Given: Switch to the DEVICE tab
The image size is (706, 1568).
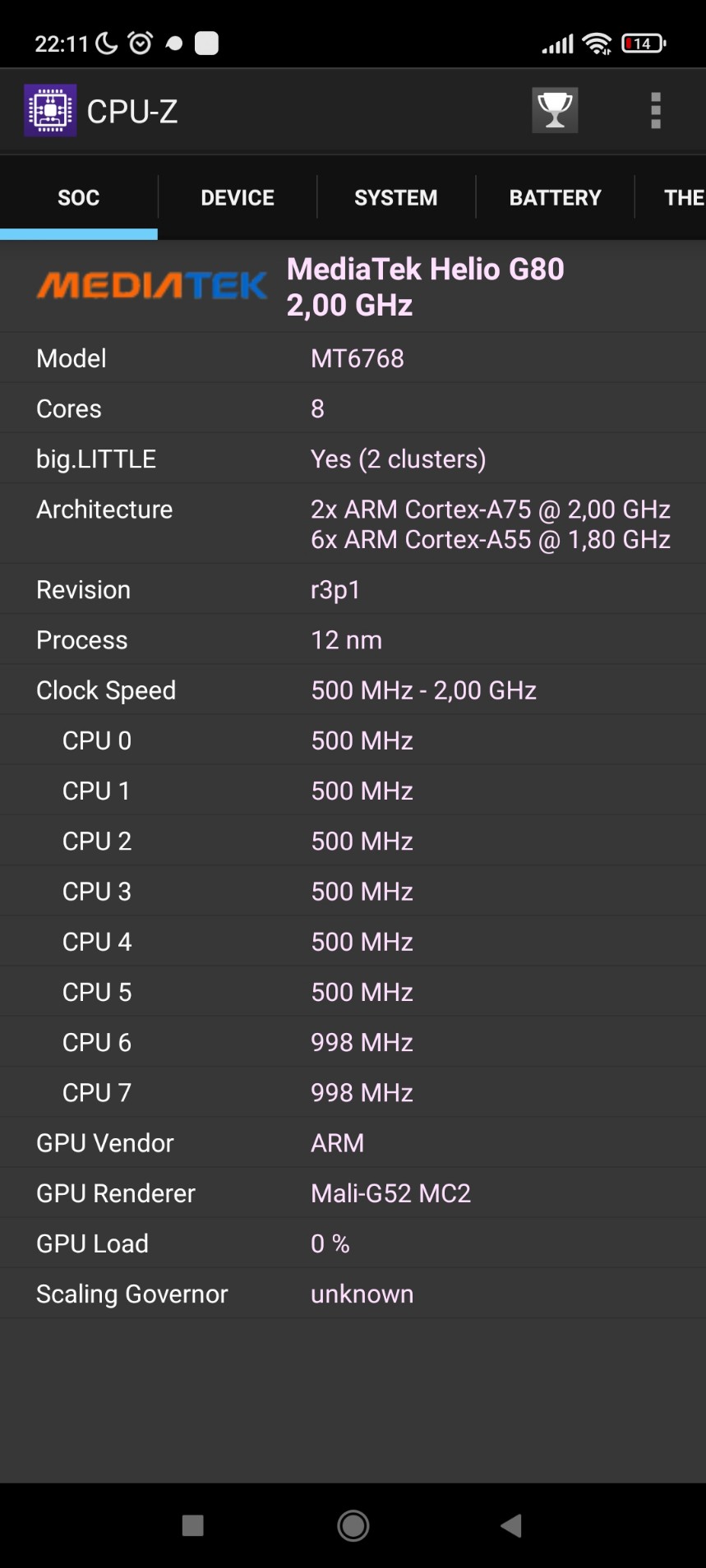Looking at the screenshot, I should coord(238,198).
